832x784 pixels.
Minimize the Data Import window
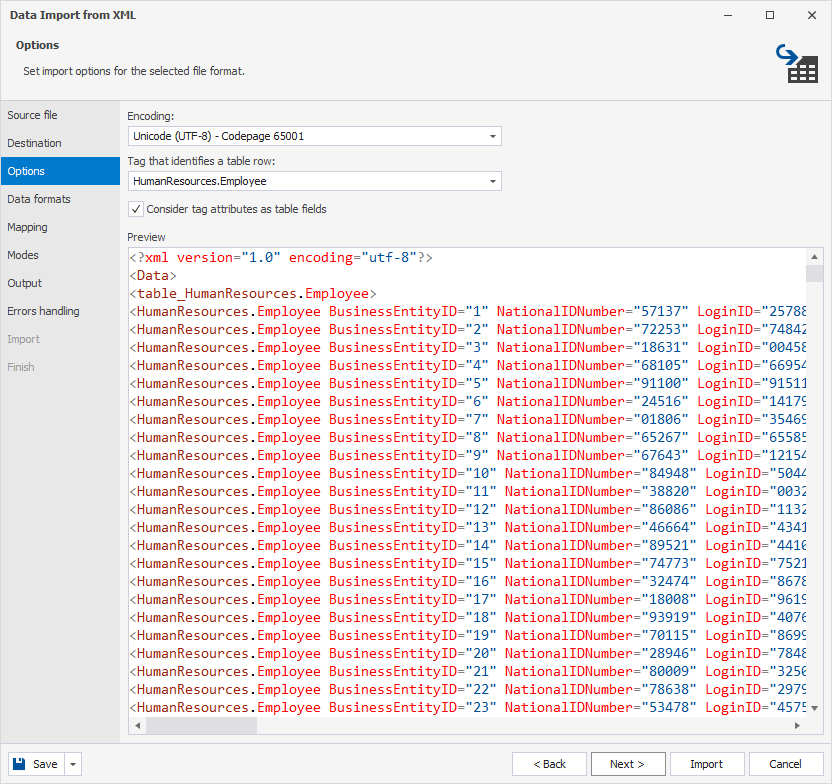click(728, 15)
